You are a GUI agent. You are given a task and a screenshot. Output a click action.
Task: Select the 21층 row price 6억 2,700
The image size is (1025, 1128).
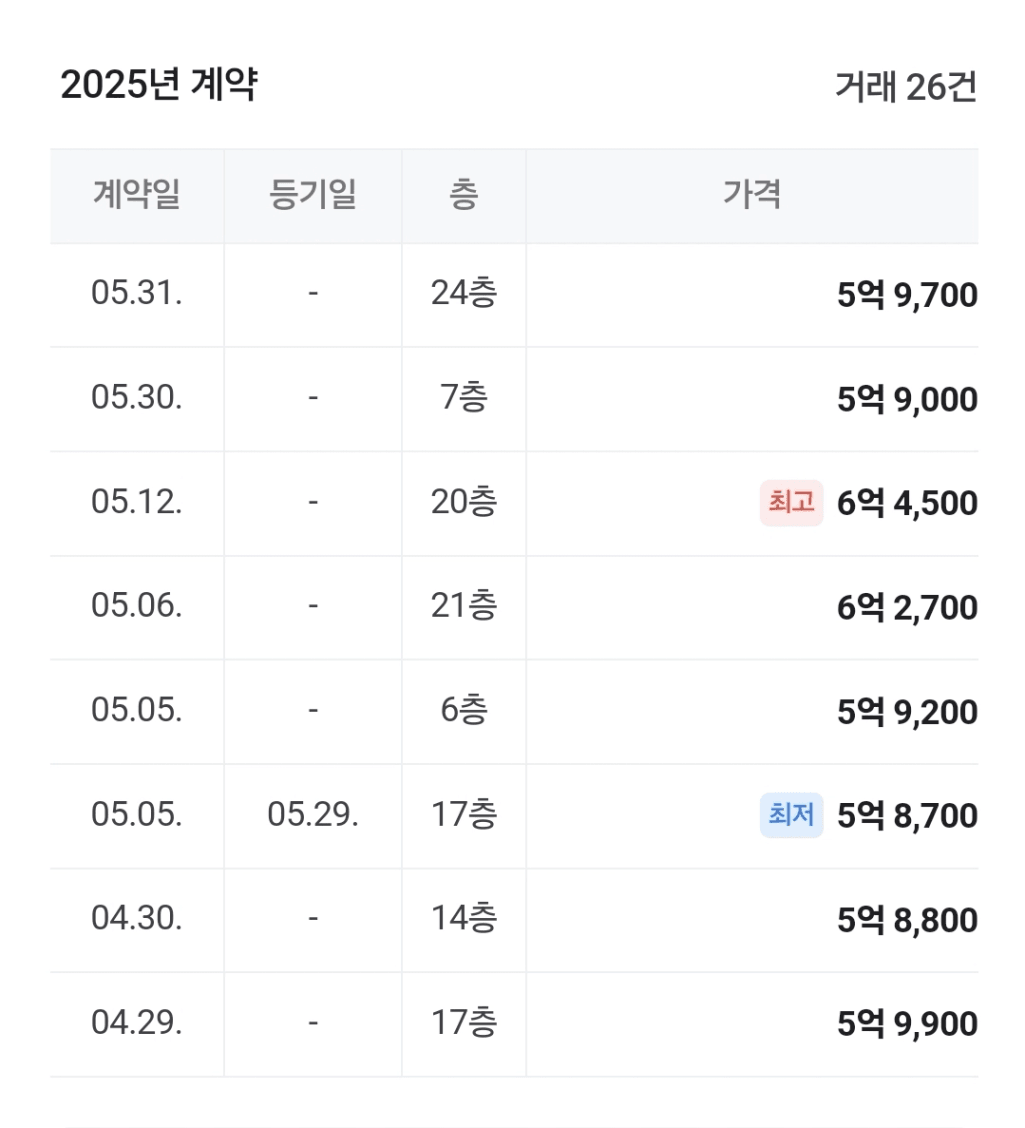(x=907, y=608)
